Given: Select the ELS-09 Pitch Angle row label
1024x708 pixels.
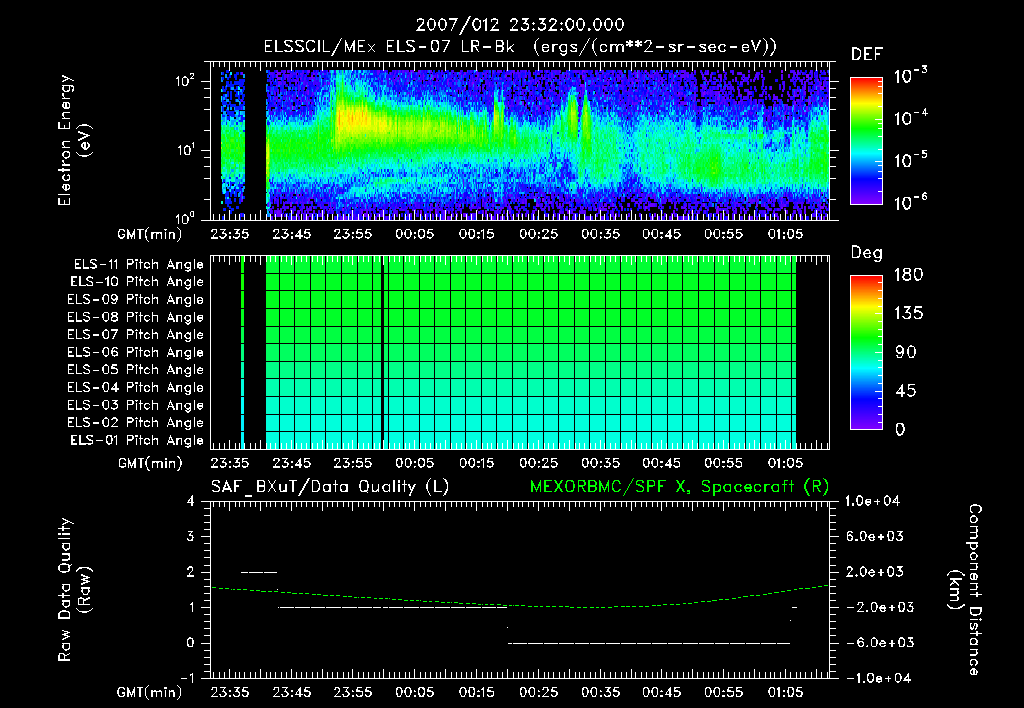Looking at the screenshot, I should [x=136, y=300].
